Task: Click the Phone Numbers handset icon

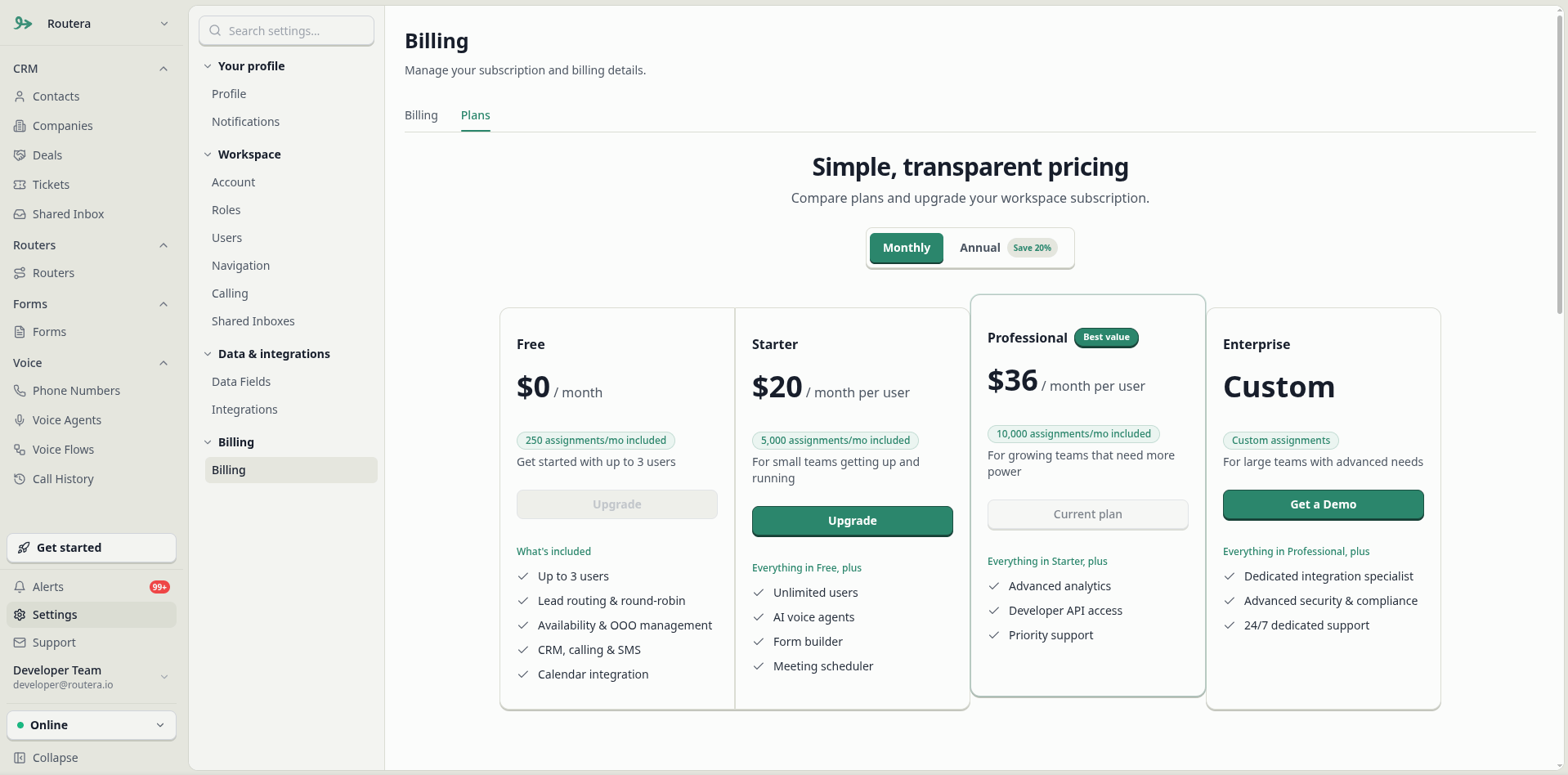Action: tap(20, 391)
